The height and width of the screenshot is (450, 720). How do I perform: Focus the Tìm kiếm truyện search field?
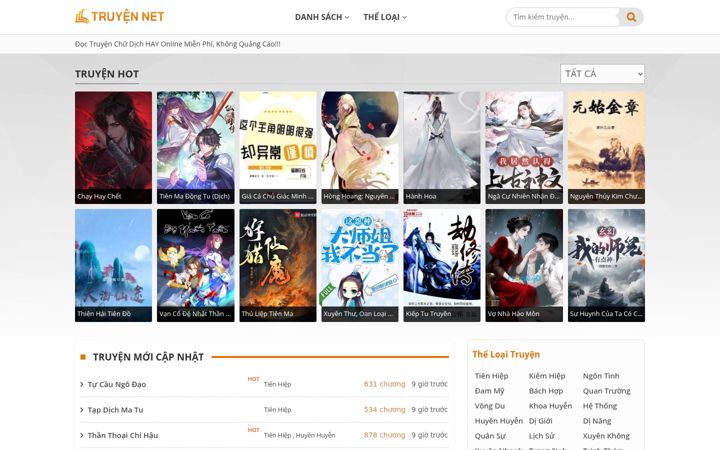point(563,17)
